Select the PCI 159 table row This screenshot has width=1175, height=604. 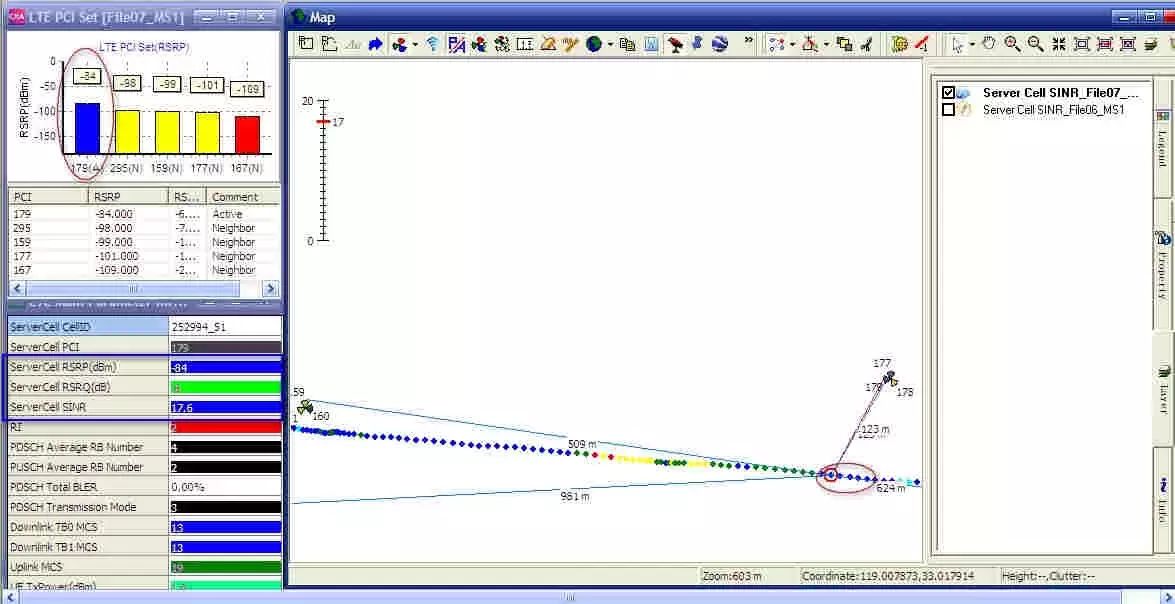click(144, 242)
